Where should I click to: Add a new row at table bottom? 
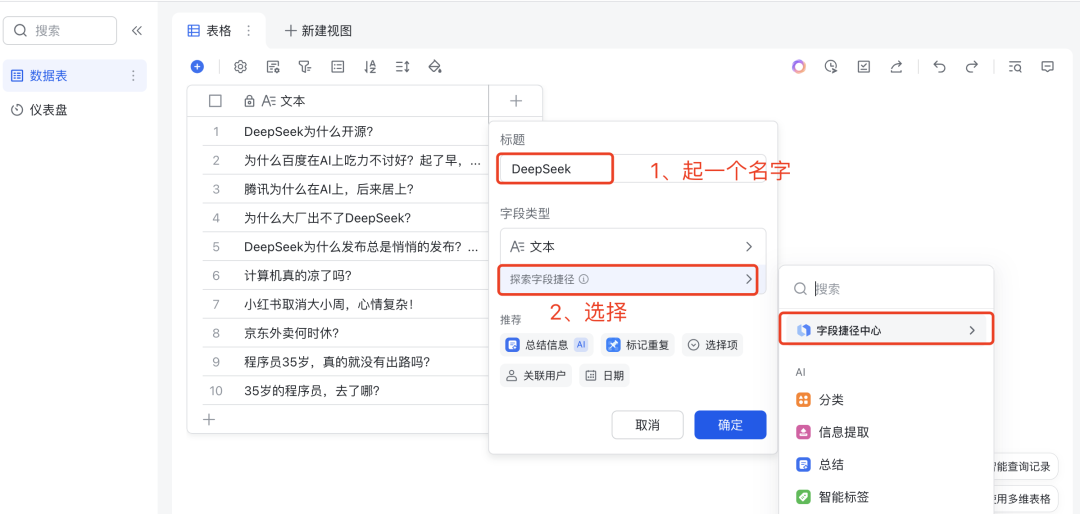point(209,419)
